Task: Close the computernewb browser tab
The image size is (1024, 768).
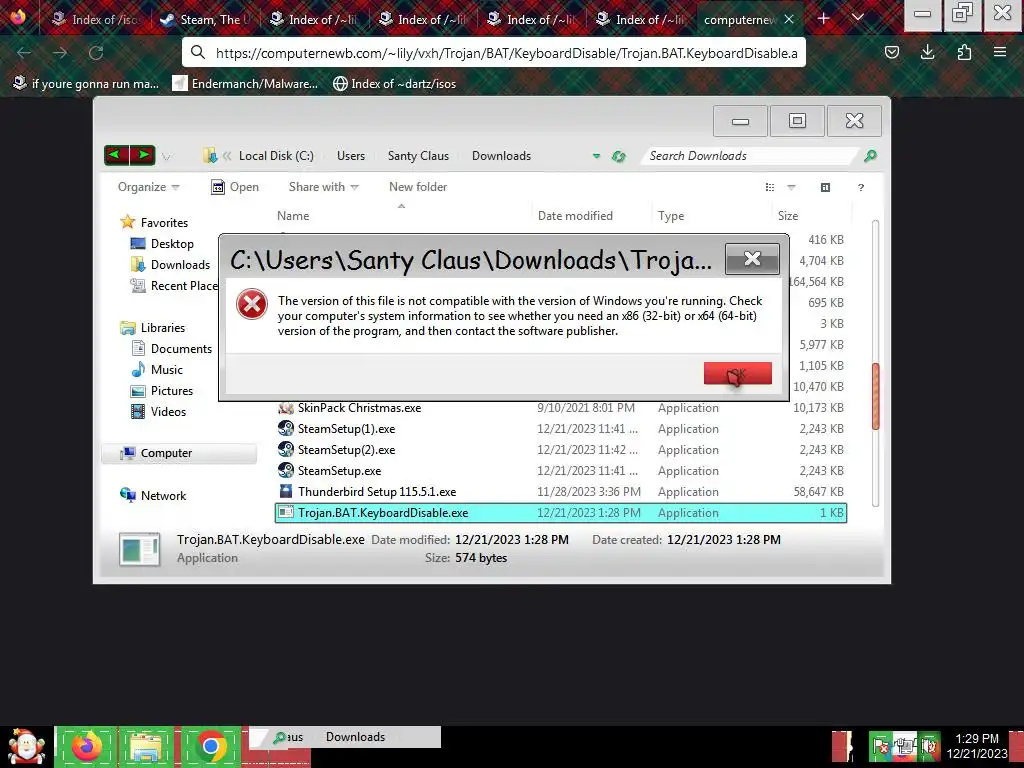Action: click(x=789, y=20)
